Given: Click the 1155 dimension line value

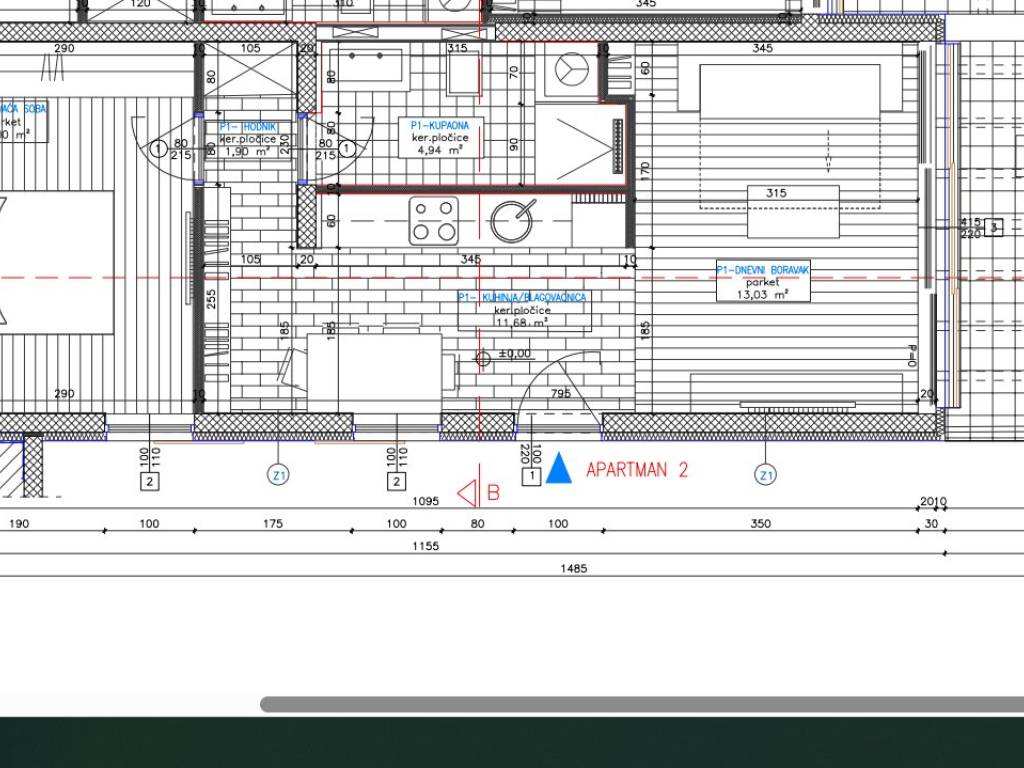Looking at the screenshot, I should pos(425,546).
